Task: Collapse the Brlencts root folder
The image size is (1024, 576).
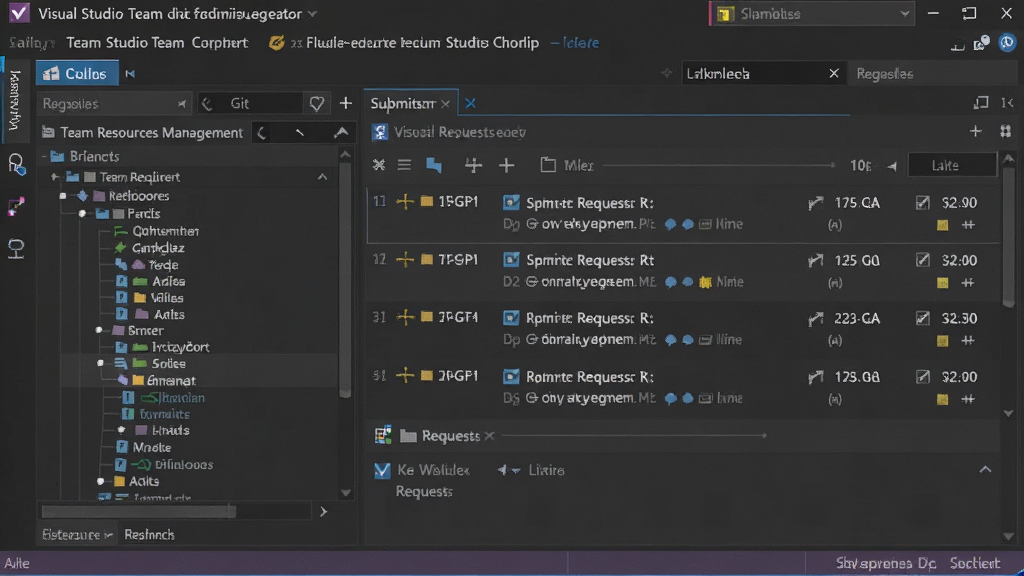Action: click(44, 157)
